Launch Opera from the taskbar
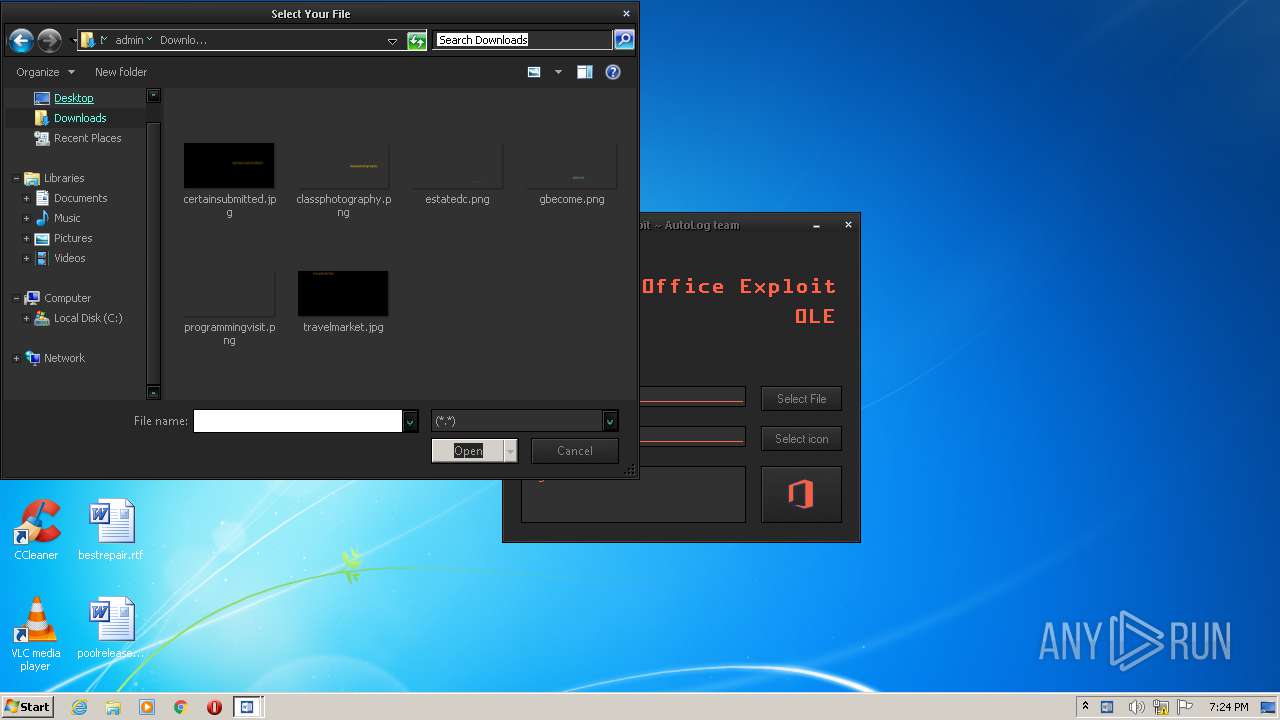Image resolution: width=1280 pixels, height=720 pixels. tap(214, 707)
